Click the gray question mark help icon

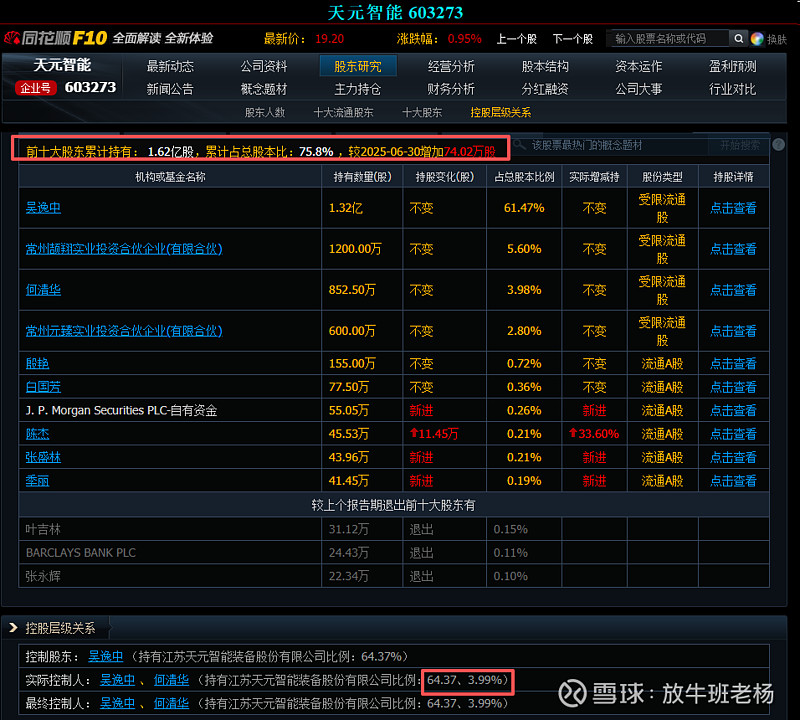[x=779, y=145]
